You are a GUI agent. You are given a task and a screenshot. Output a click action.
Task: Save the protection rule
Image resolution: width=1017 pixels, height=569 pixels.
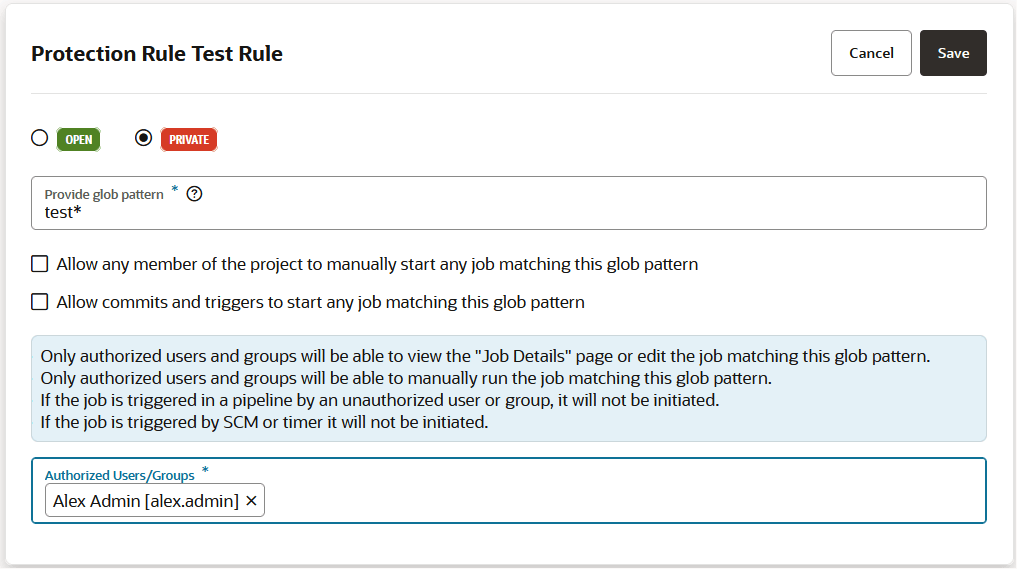point(952,53)
